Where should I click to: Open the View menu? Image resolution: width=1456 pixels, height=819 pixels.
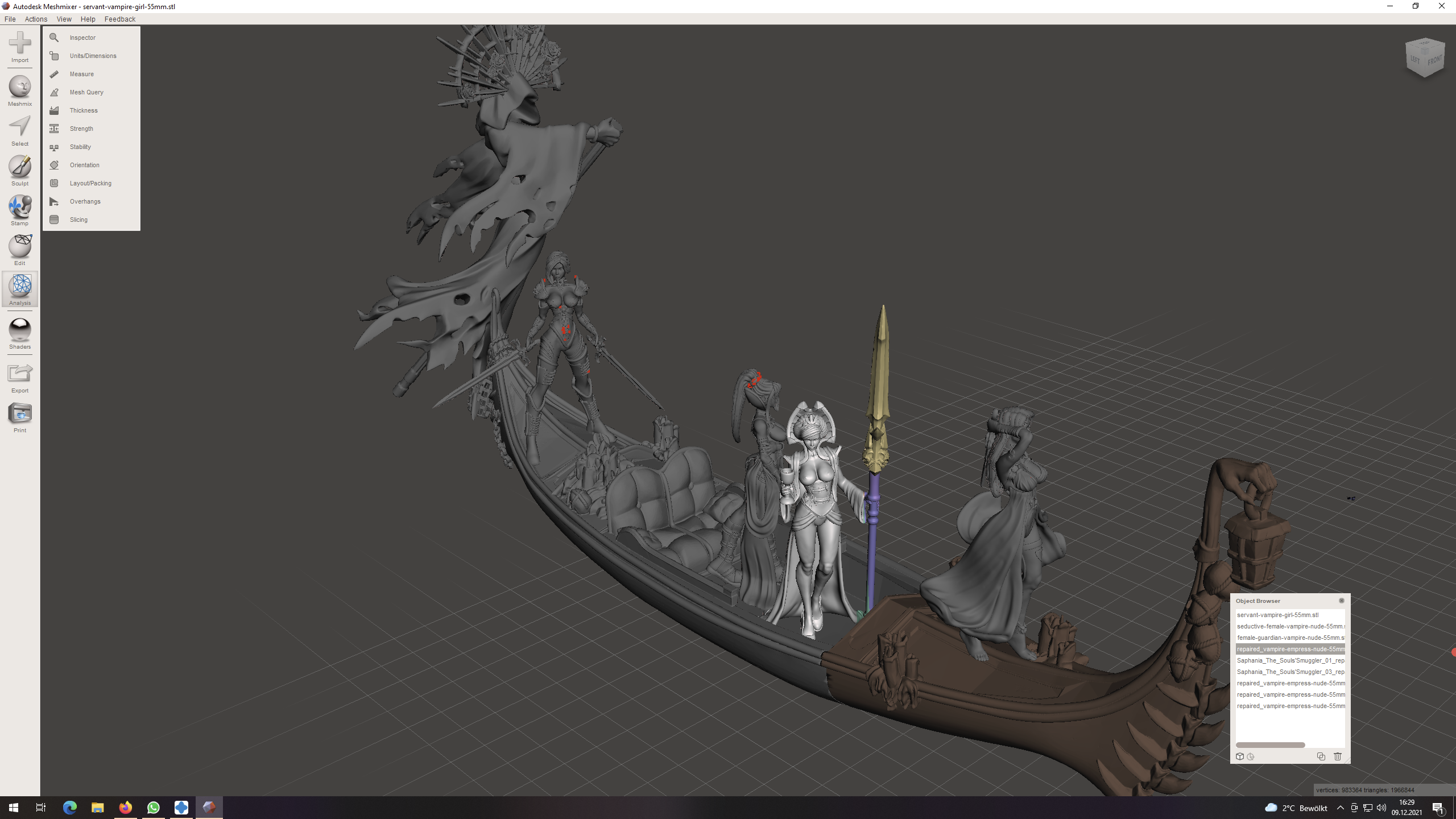tap(64, 19)
